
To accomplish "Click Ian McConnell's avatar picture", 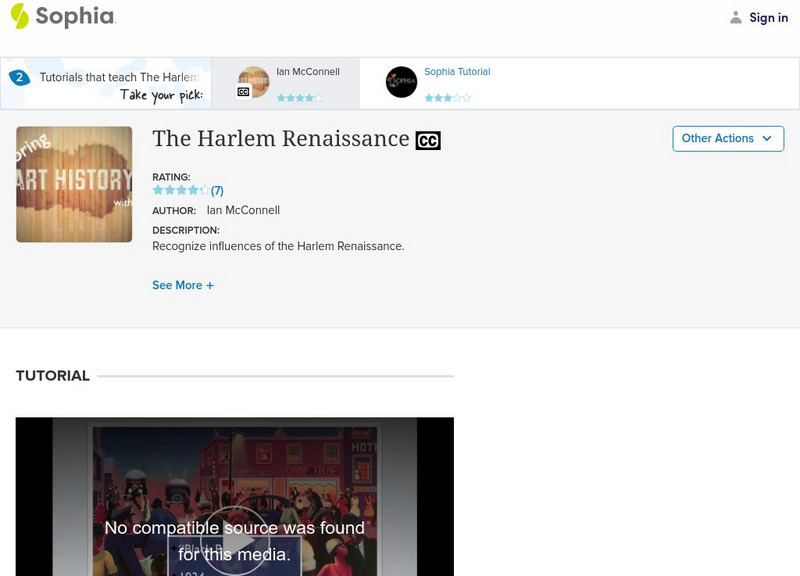I will coord(254,80).
